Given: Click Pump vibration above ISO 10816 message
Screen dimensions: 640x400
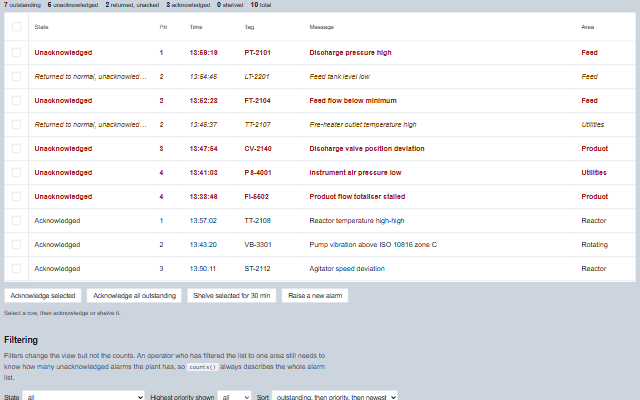Looking at the screenshot, I should (x=373, y=244).
